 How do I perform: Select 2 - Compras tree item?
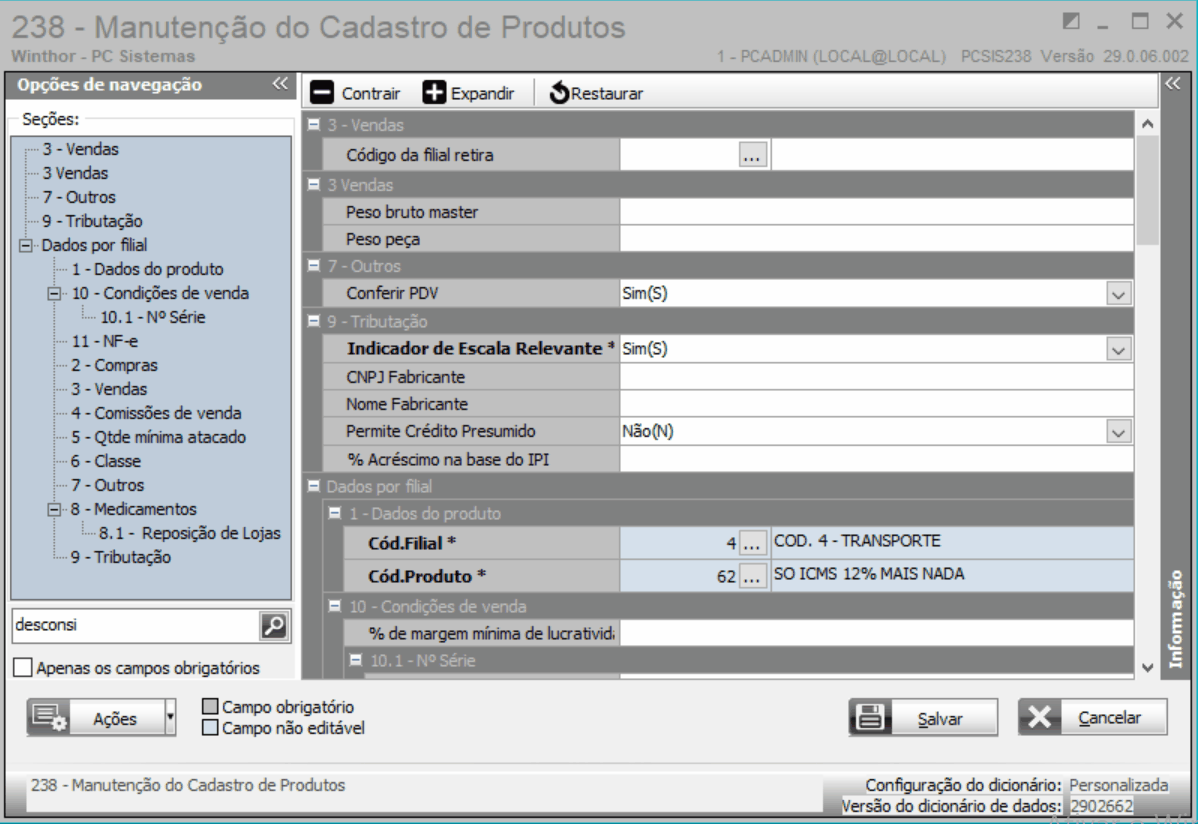[x=114, y=365]
